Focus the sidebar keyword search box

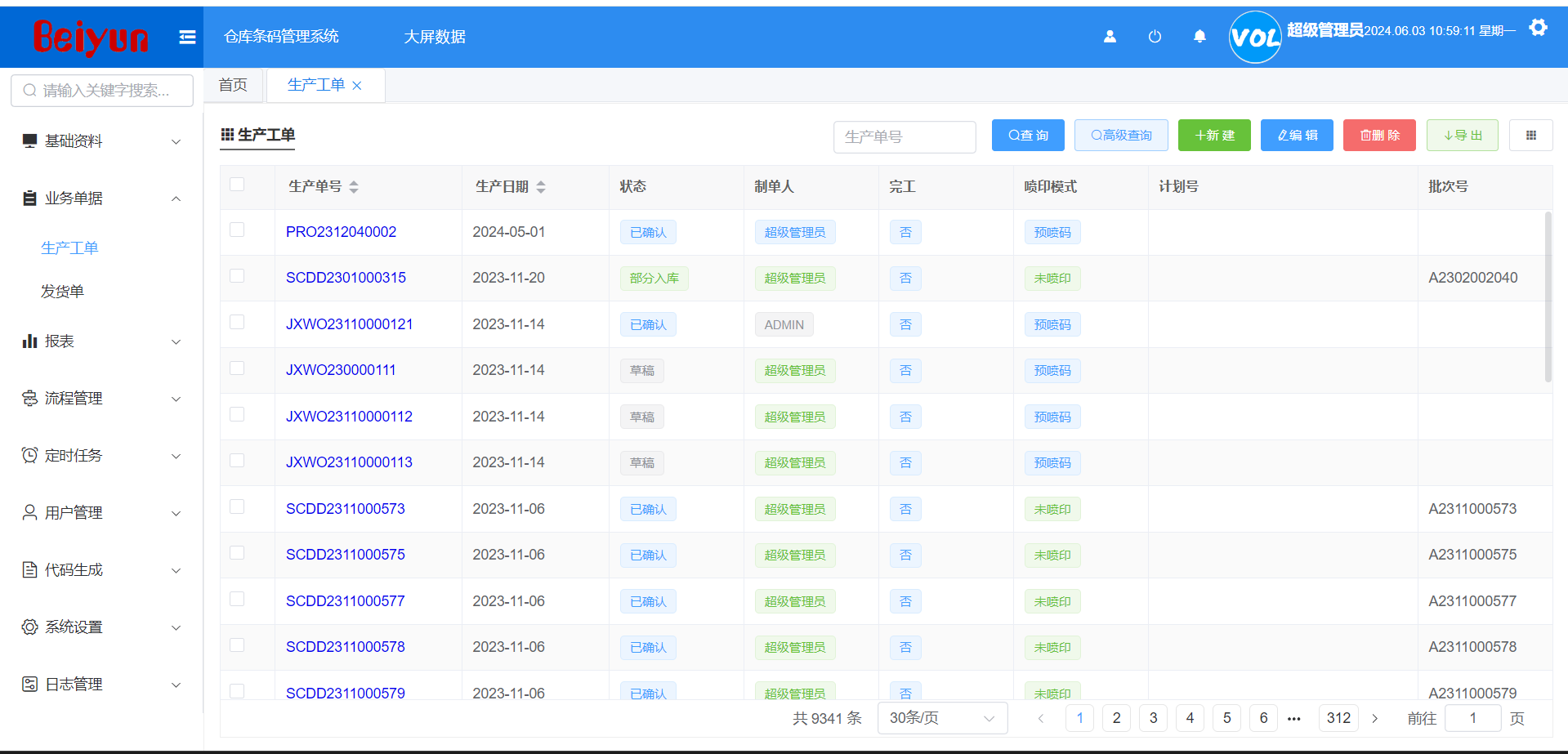point(102,91)
